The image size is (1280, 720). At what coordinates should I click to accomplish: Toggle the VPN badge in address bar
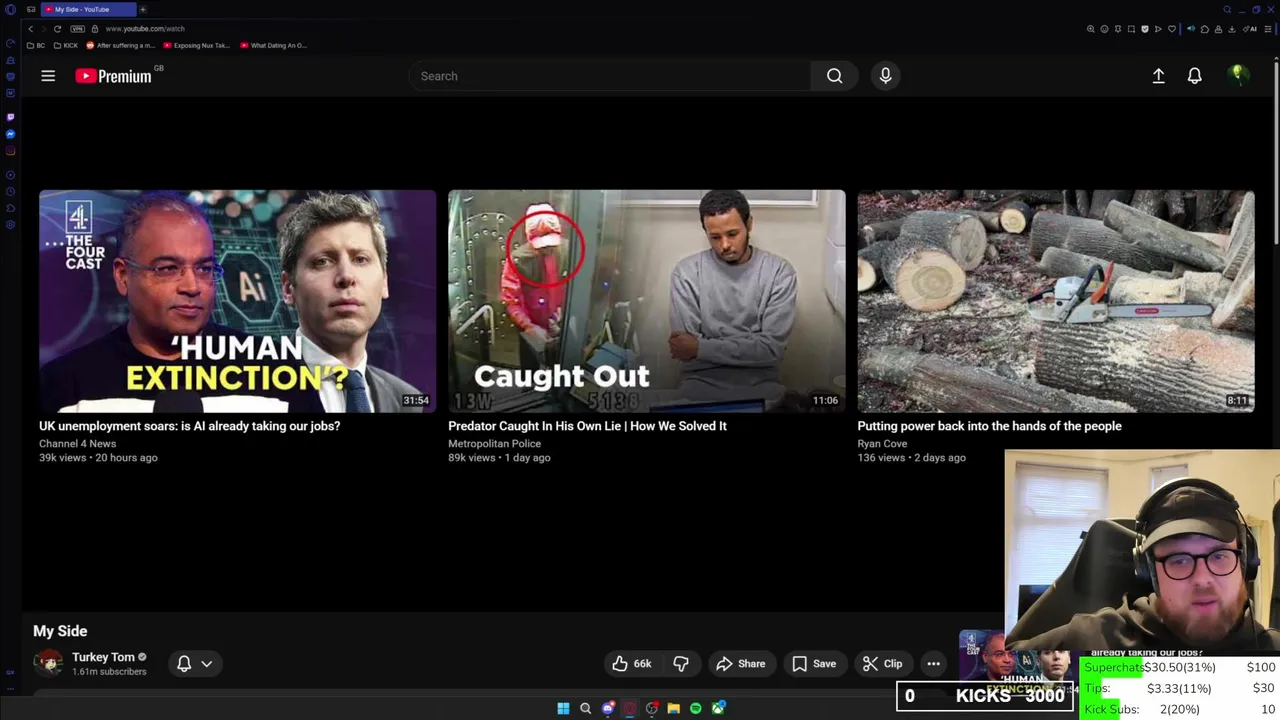coord(78,29)
